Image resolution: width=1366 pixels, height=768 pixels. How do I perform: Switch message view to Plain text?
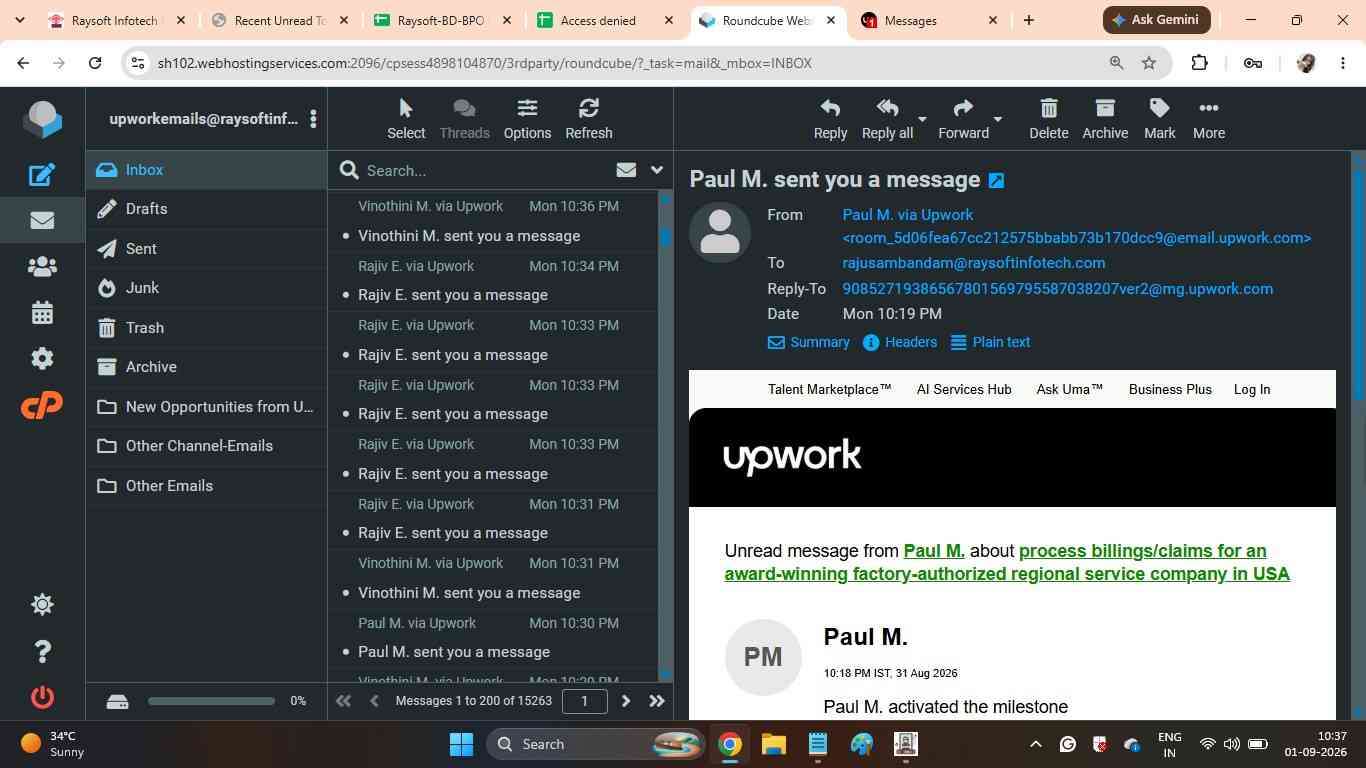990,342
